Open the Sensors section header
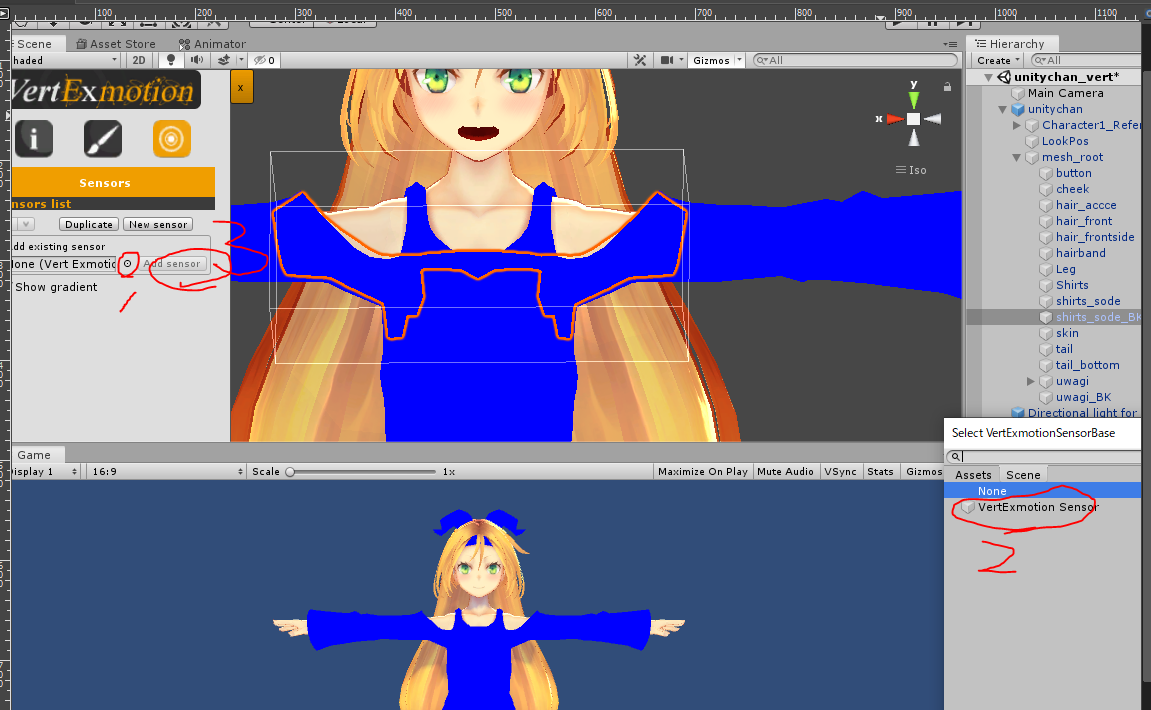Image resolution: width=1151 pixels, height=710 pixels. tap(113, 183)
